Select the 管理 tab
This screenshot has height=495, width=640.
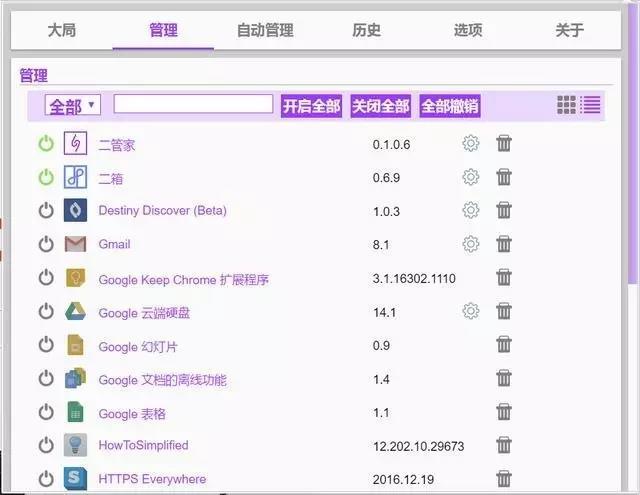(163, 30)
